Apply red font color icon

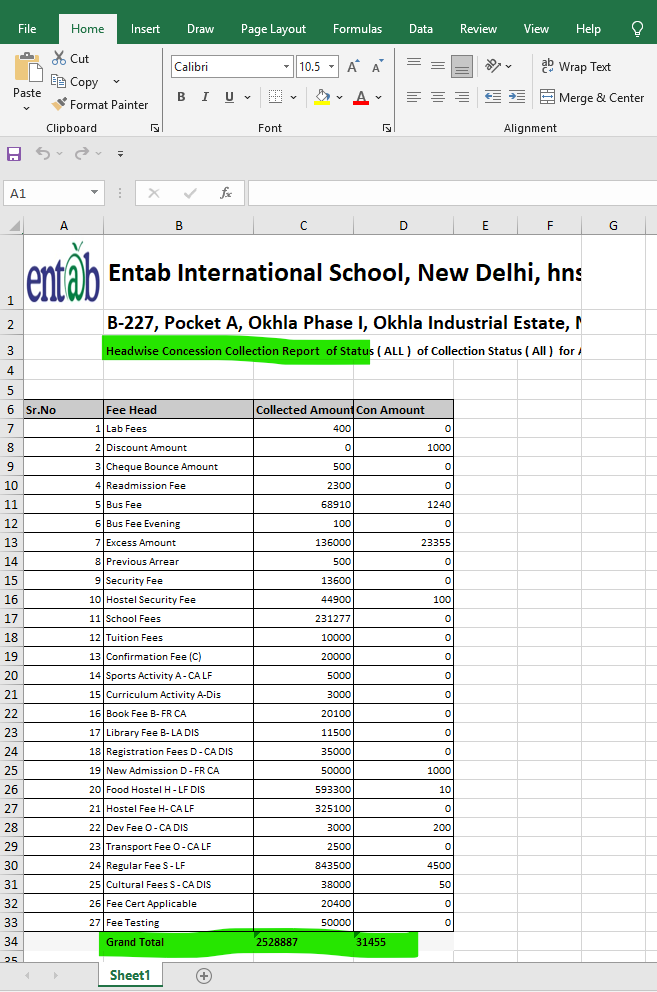point(361,97)
